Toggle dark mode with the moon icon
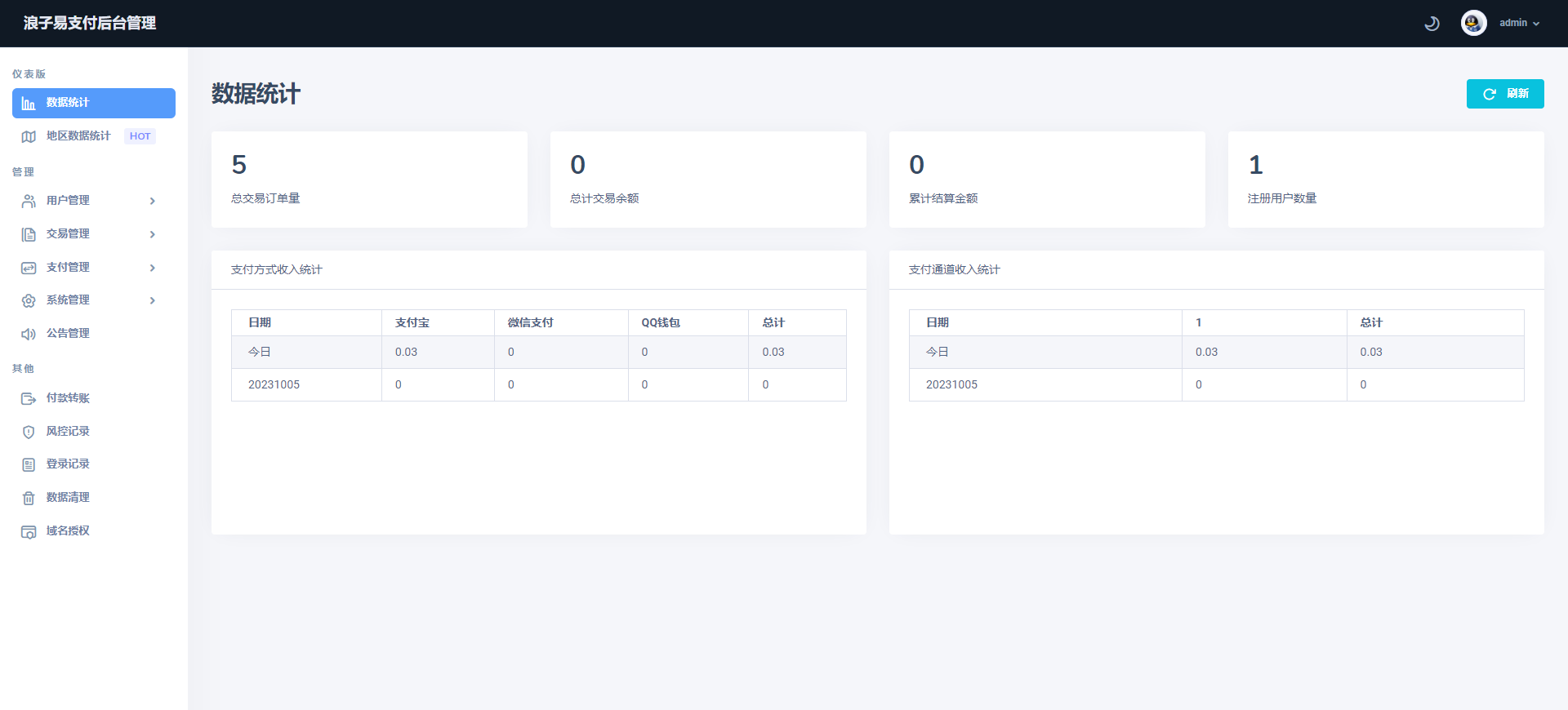The height and width of the screenshot is (710, 1568). coord(1432,24)
